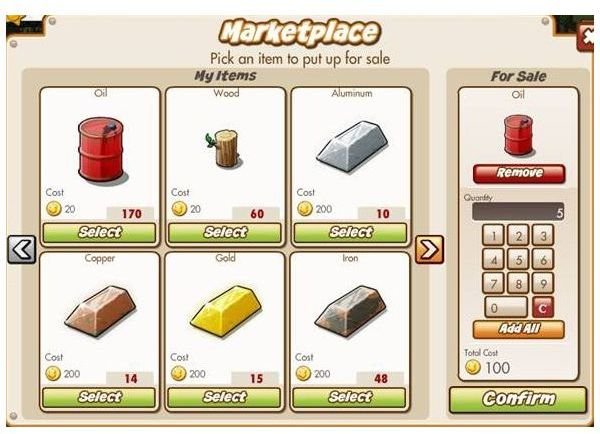Screen dimensions: 600x434
Task: Remove Oil from the For Sale panel
Action: [x=519, y=173]
